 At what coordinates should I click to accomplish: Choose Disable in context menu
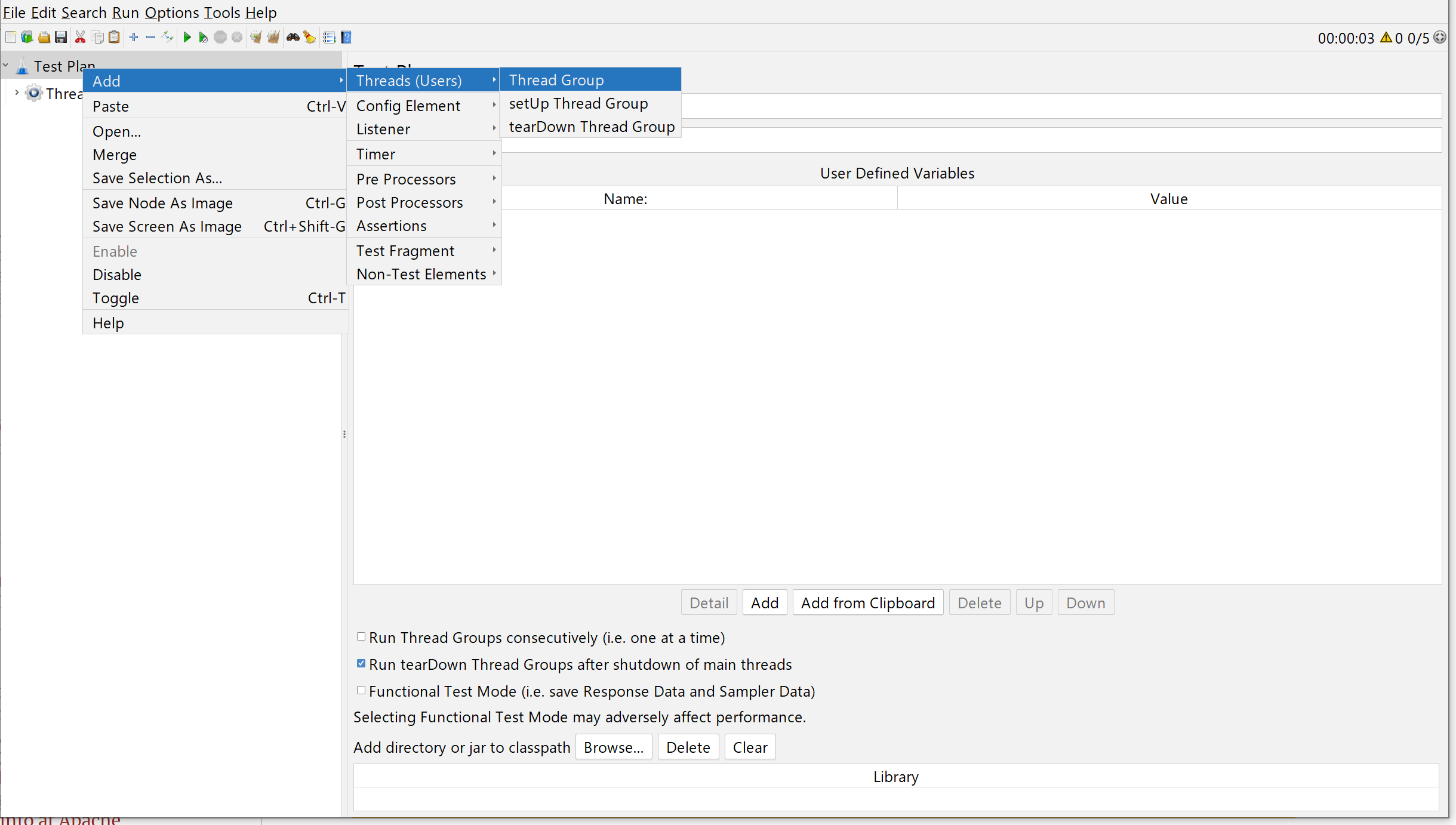coord(216,275)
